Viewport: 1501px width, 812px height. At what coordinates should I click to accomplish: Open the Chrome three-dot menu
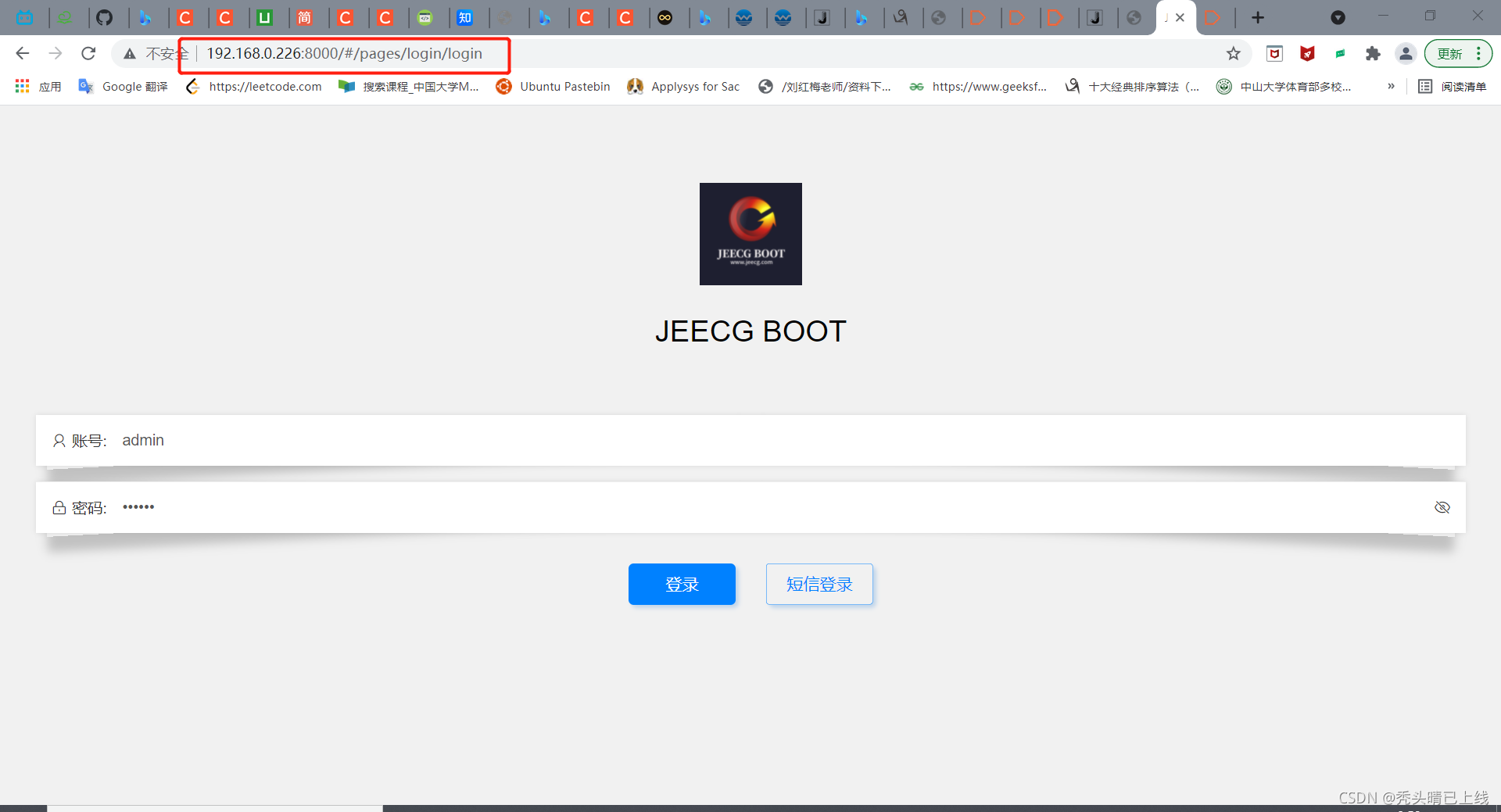coord(1478,53)
